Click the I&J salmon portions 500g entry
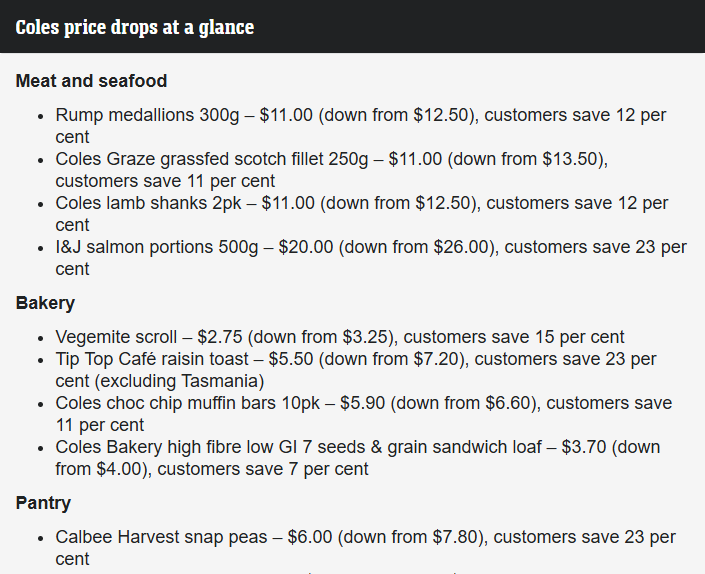This screenshot has height=574, width=705. [371, 258]
